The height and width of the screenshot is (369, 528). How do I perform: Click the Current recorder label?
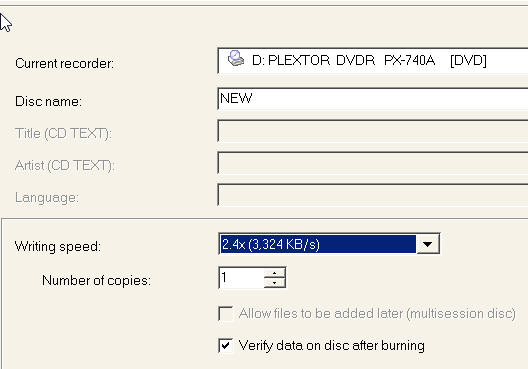[65, 63]
